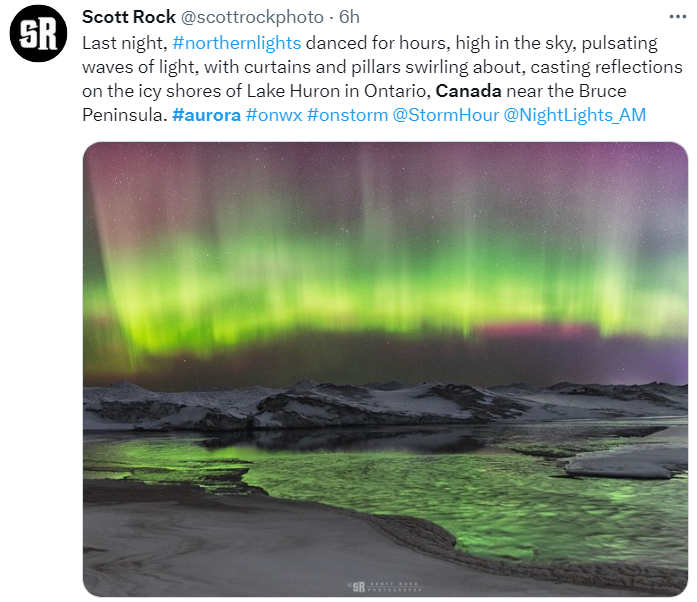Open the #northernlights hashtag
This screenshot has height=602, width=697.
tap(236, 43)
